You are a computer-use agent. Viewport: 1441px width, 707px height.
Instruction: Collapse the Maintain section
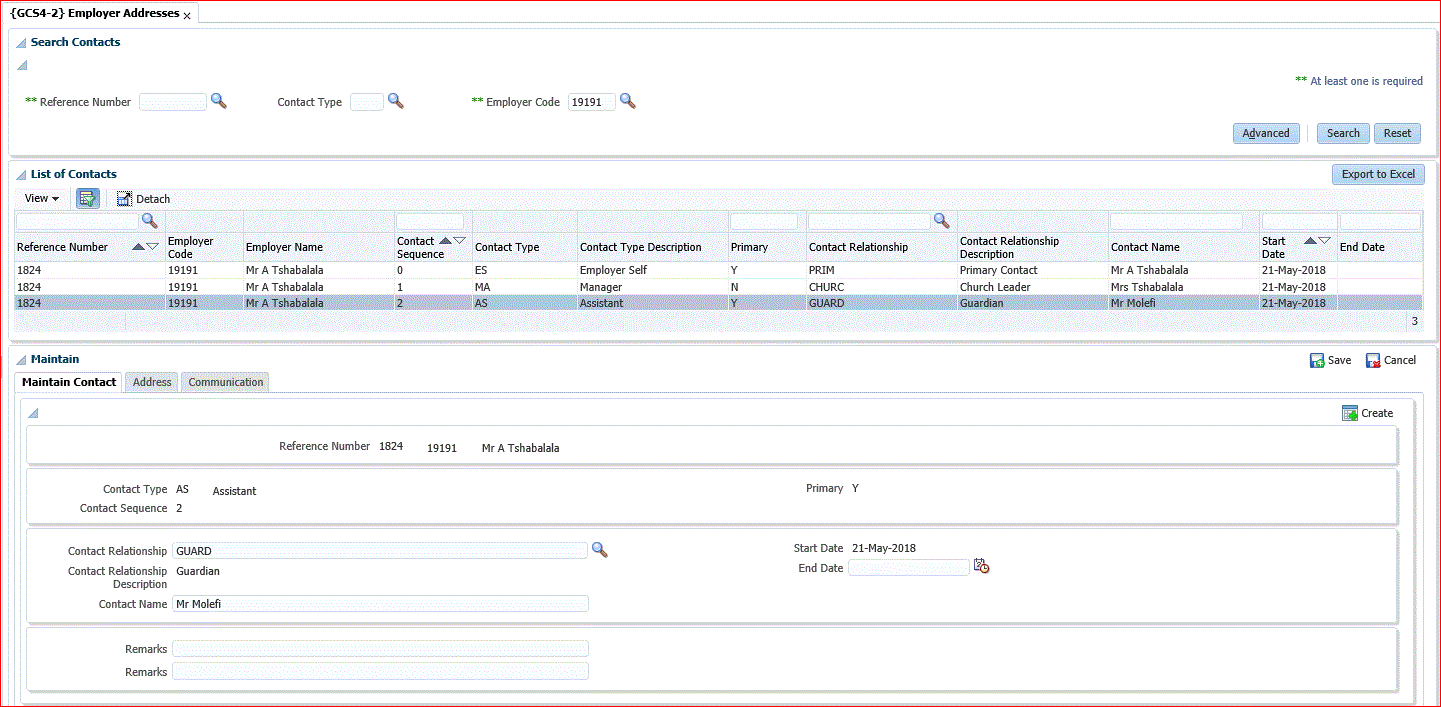[x=21, y=360]
